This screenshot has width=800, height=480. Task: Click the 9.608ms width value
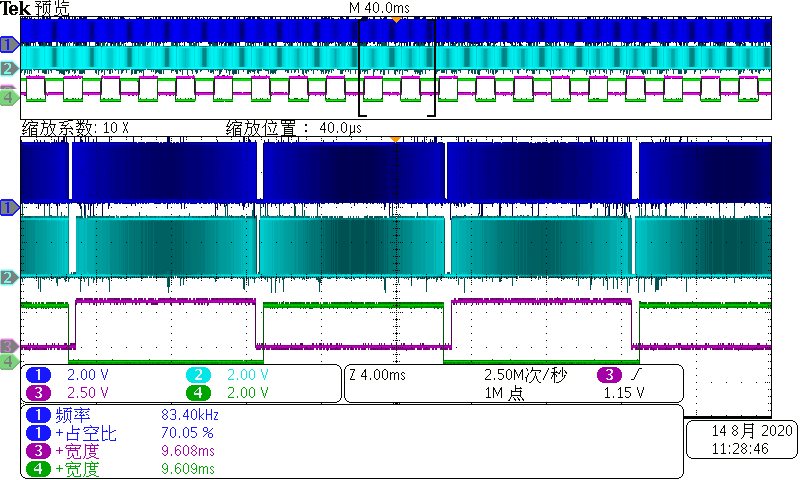point(188,451)
